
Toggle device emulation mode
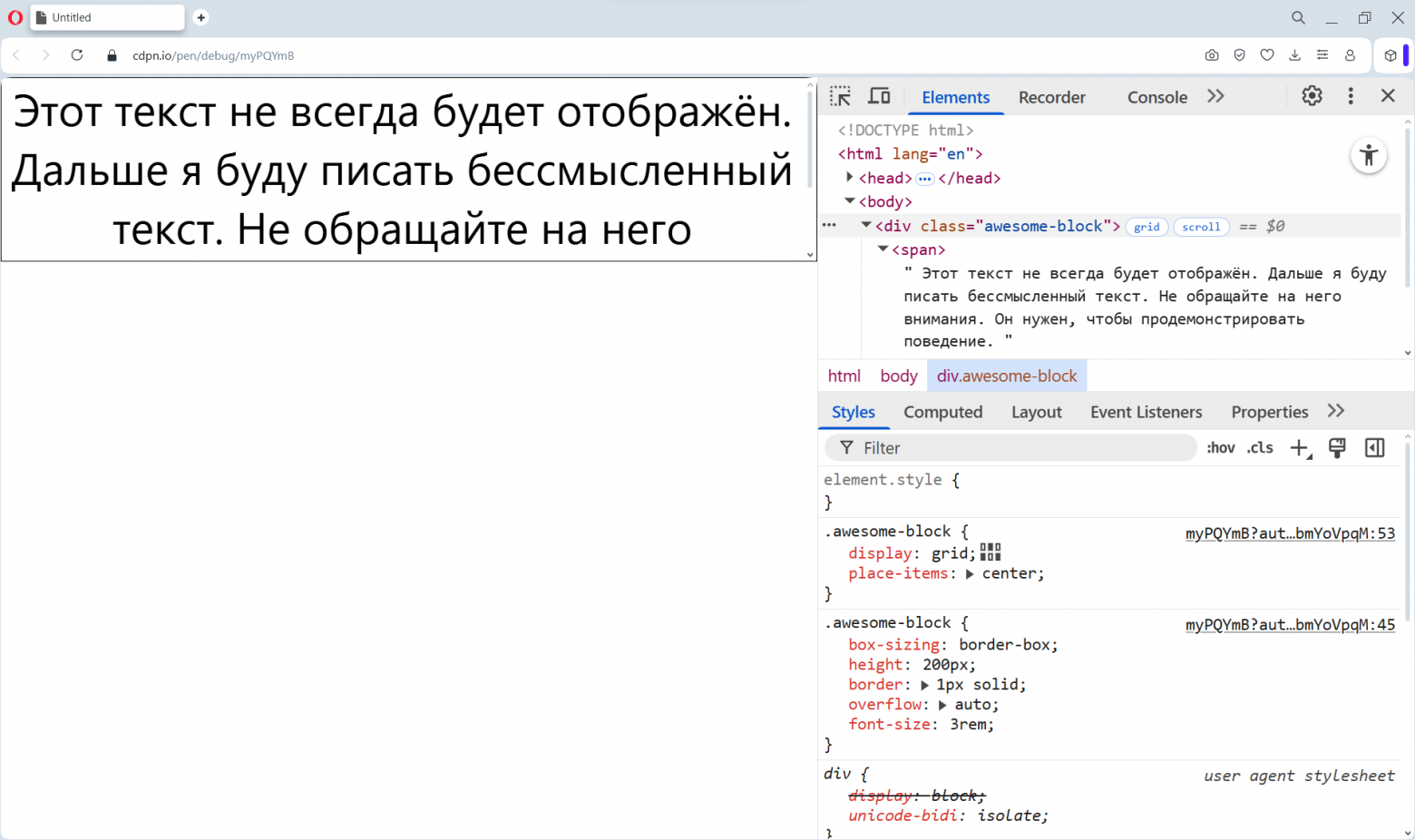pyautogui.click(x=879, y=95)
